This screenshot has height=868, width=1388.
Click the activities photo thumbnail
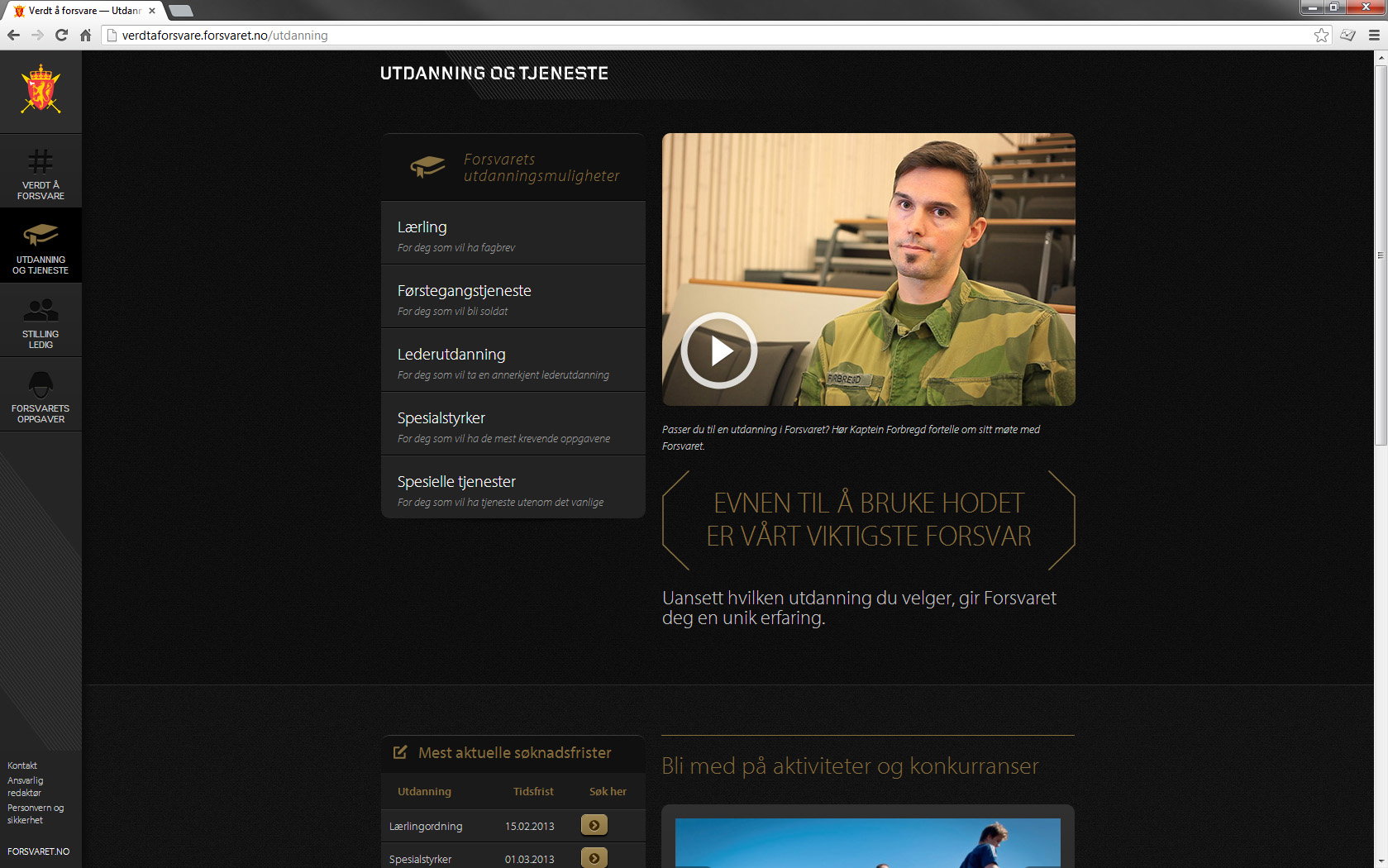click(x=867, y=842)
